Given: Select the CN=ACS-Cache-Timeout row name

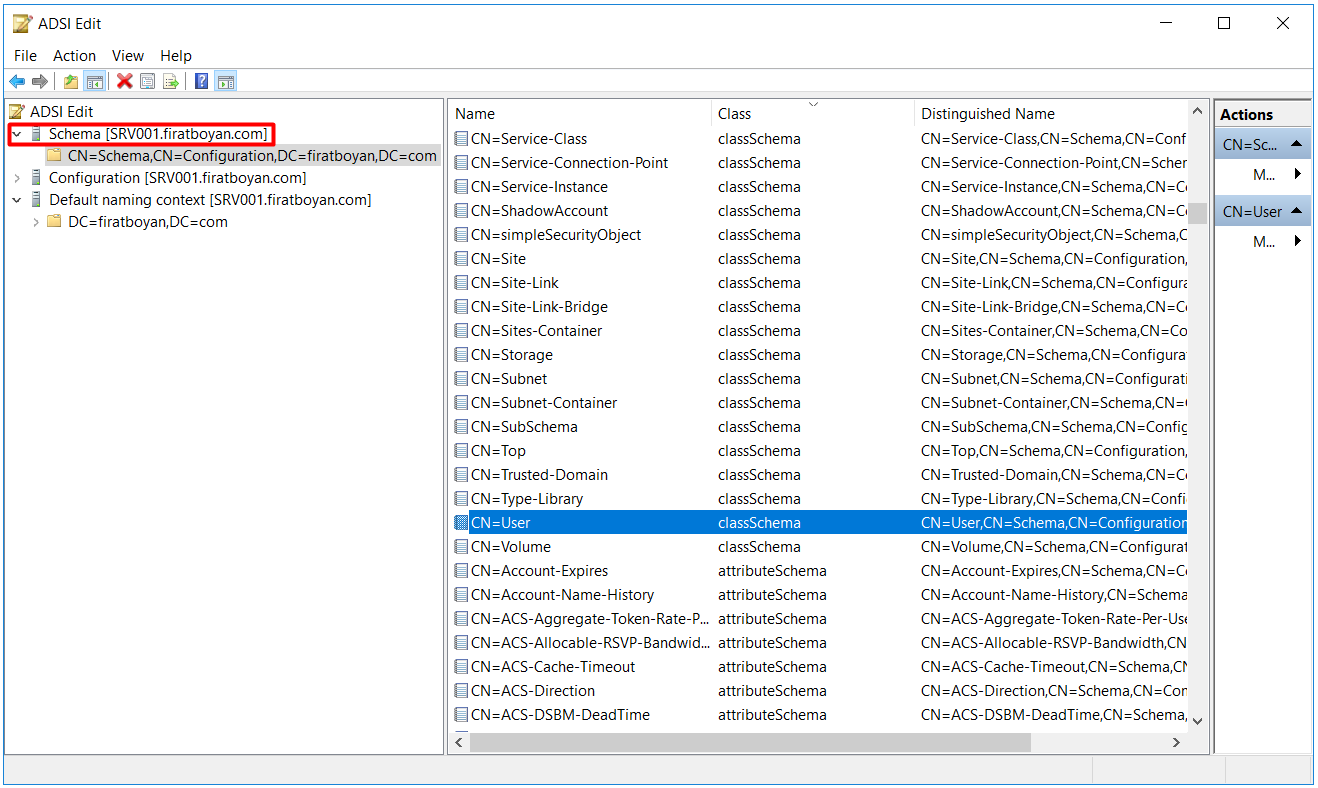Looking at the screenshot, I should (553, 667).
